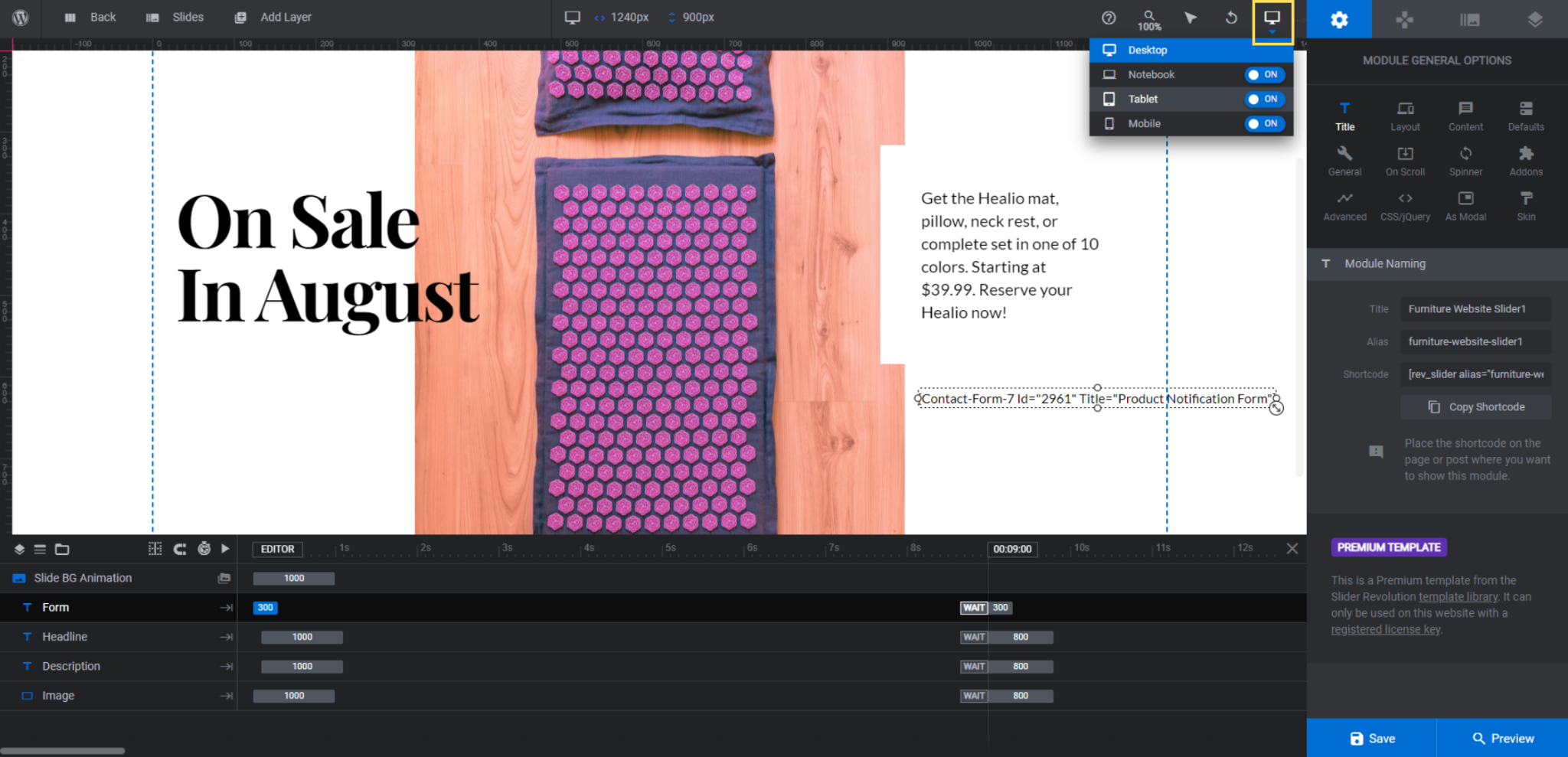Open the CSS/jQuery code icon
Screen dimensions: 1568x757
coord(1406,207)
